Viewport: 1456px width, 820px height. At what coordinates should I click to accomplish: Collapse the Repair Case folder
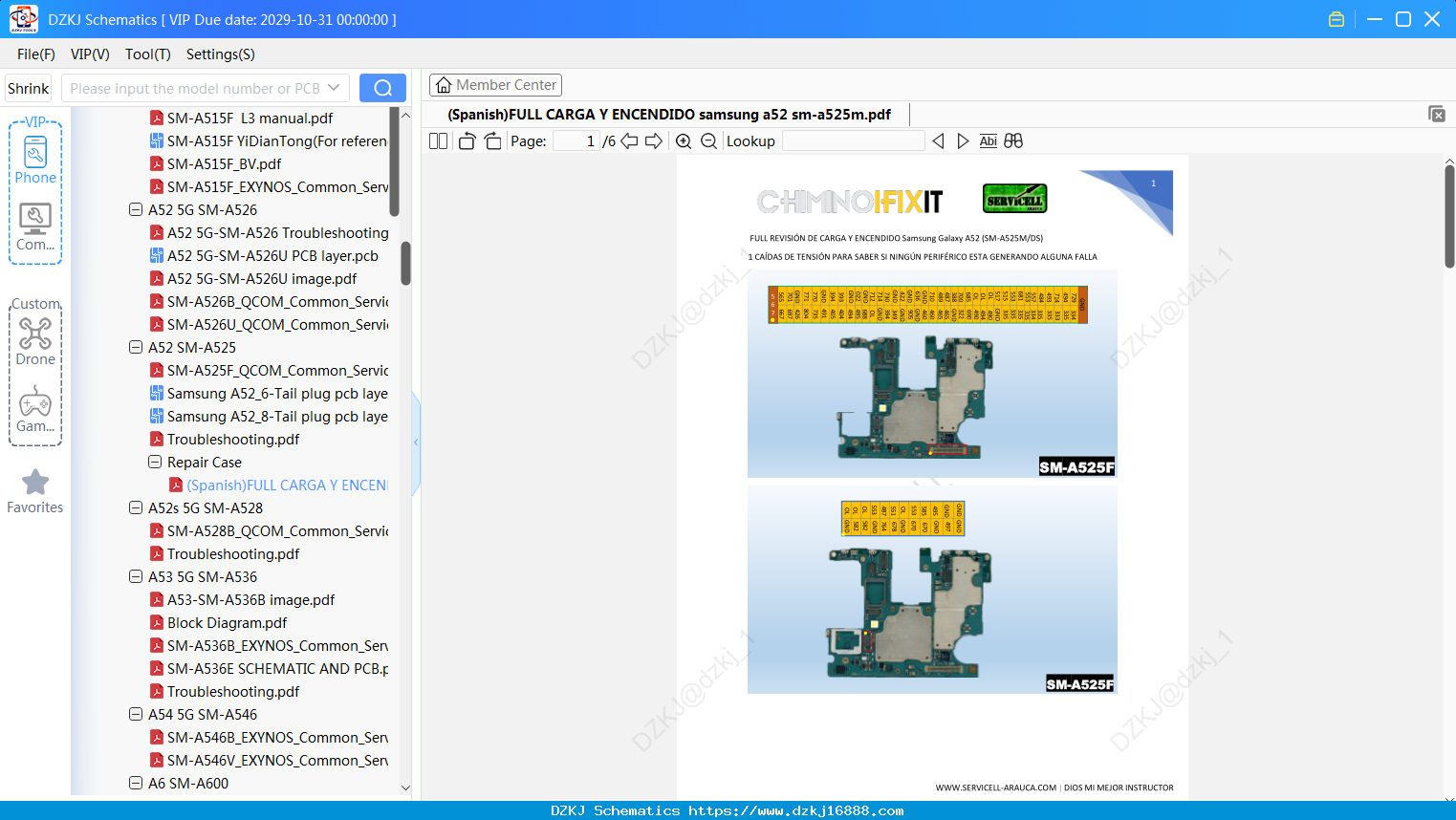(x=155, y=462)
